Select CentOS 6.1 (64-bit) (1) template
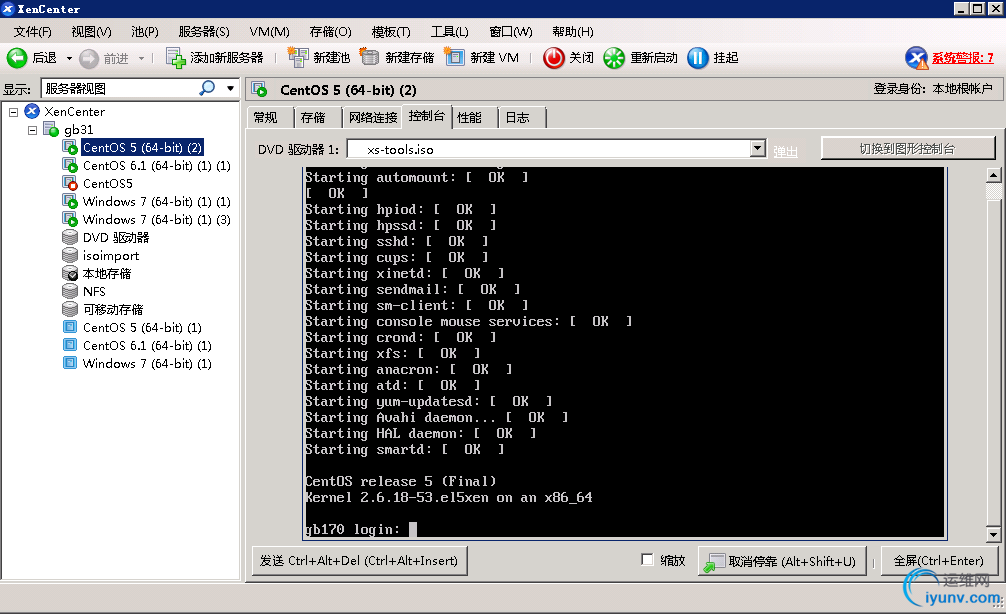 [x=147, y=345]
